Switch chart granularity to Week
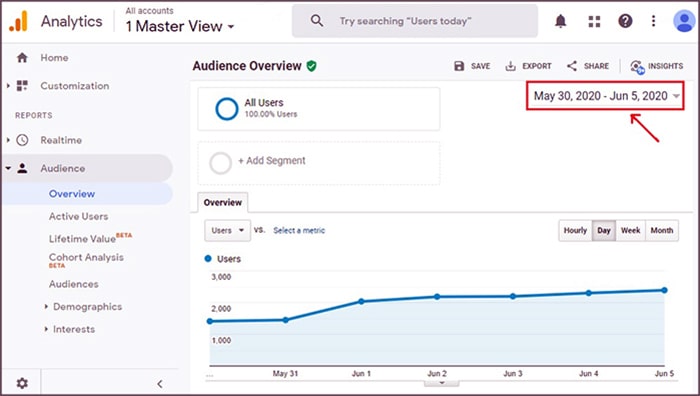The image size is (700, 396). coord(630,230)
